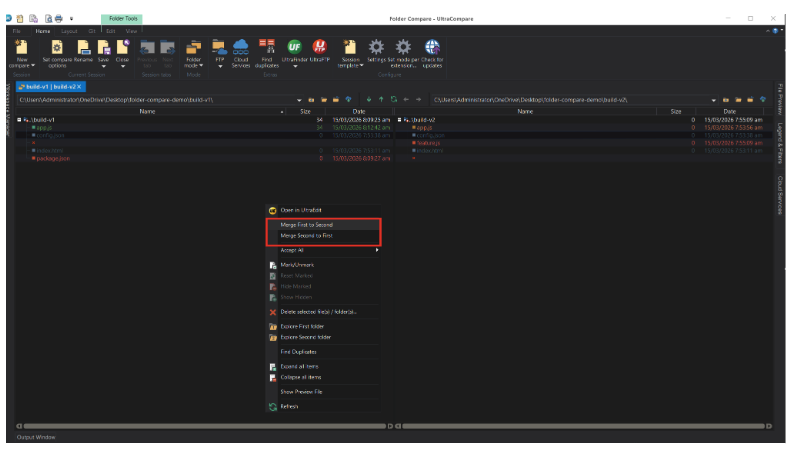Open the Close dropdown arrow

coord(123,66)
